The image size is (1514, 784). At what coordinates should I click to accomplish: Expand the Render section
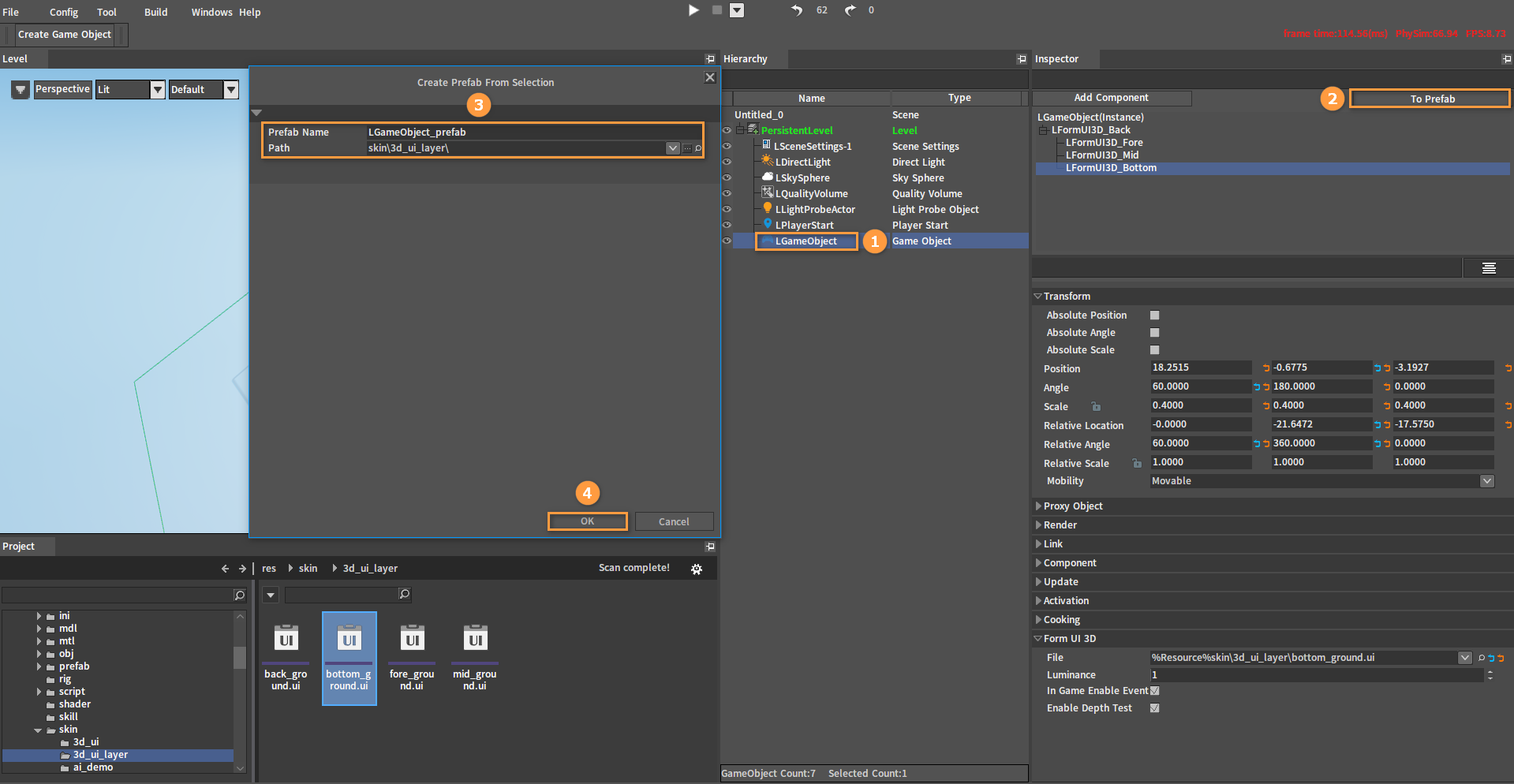point(1038,525)
